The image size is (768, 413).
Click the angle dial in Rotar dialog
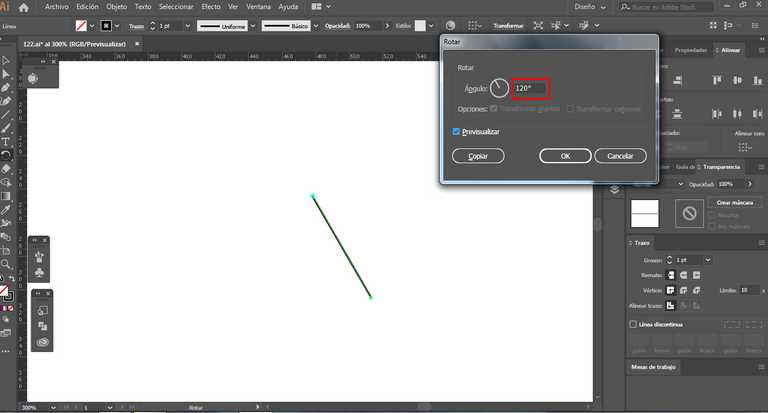pos(499,88)
